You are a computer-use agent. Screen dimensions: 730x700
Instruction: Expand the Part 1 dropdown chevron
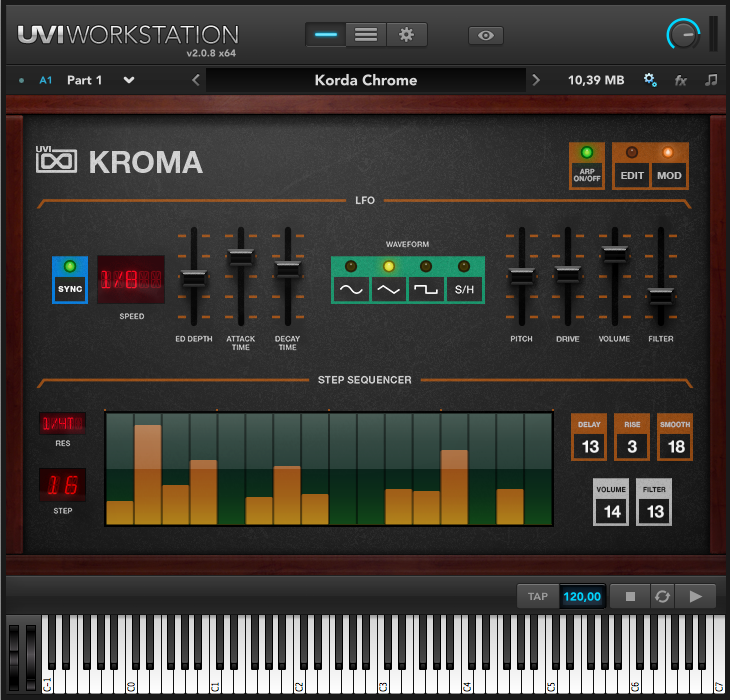point(129,80)
